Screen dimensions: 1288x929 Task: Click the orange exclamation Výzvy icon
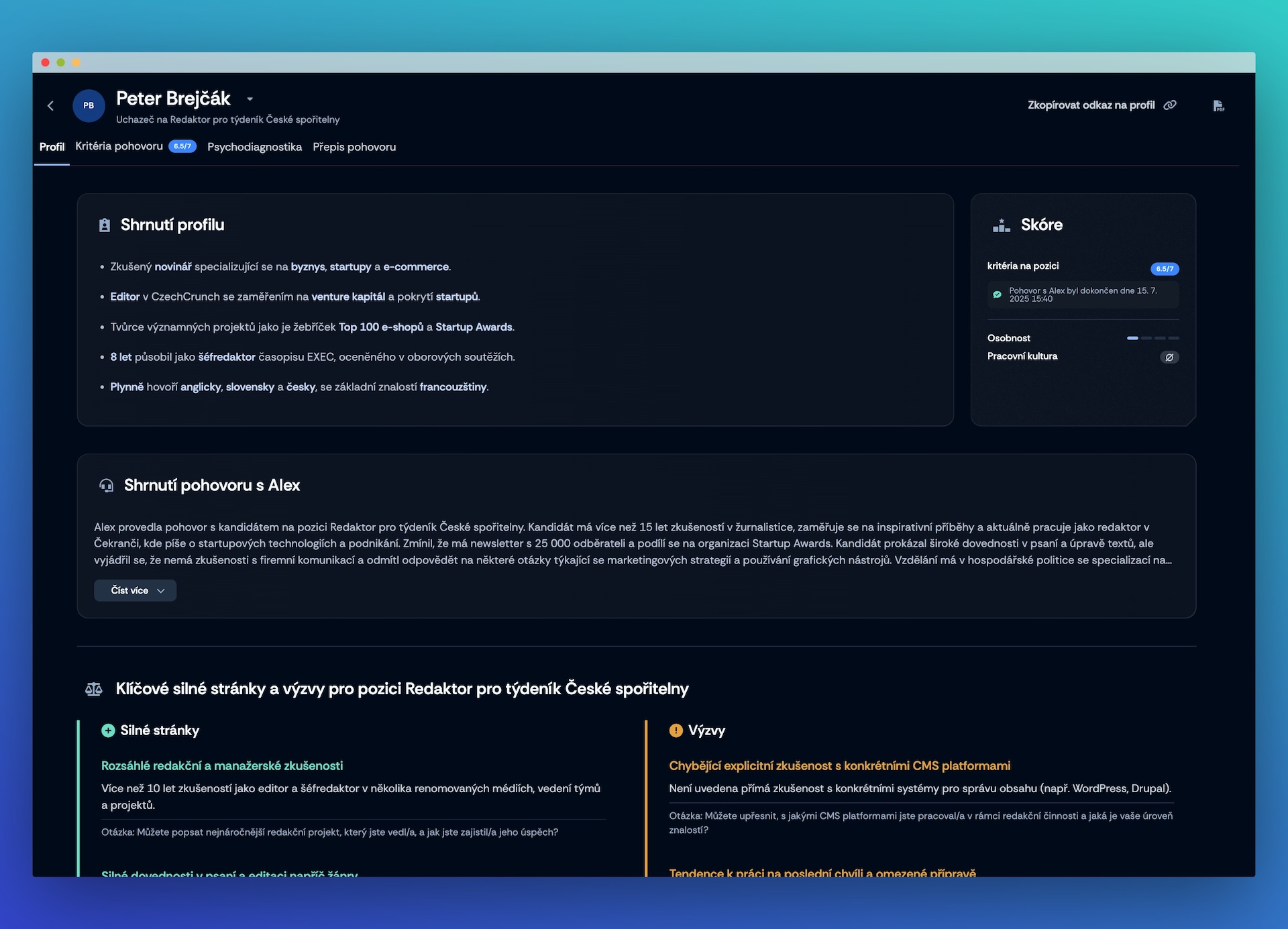click(676, 730)
